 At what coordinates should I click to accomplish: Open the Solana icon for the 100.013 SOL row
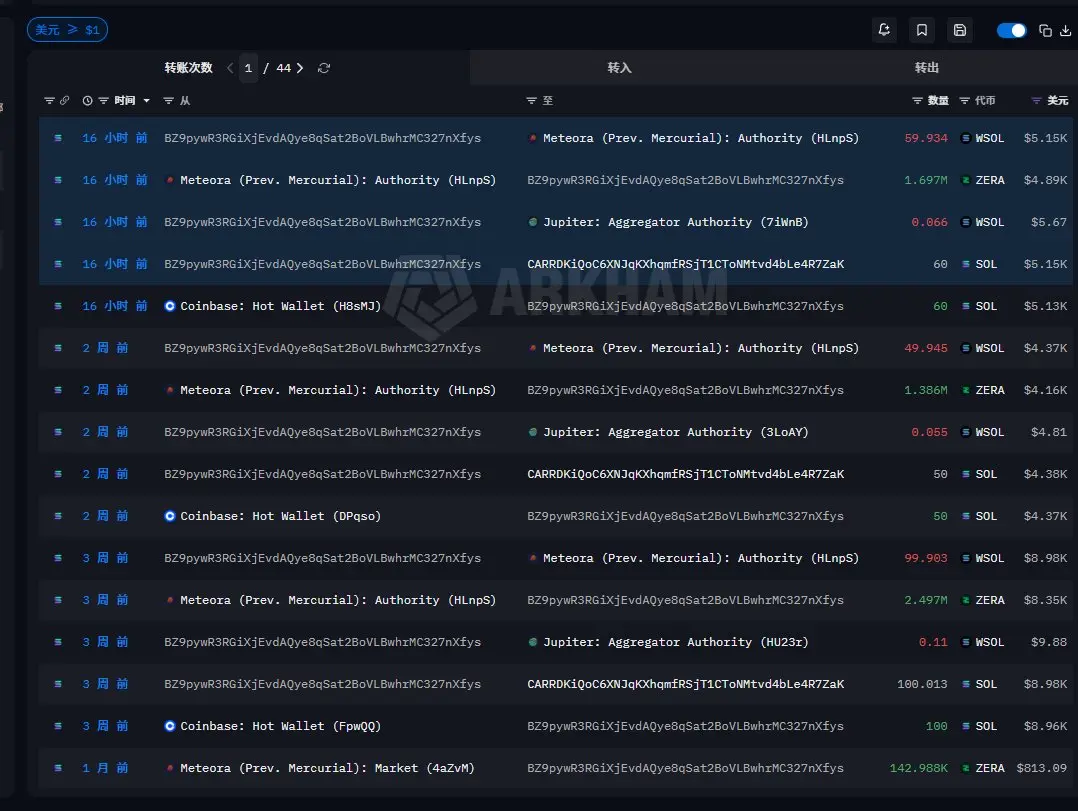[x=58, y=684]
